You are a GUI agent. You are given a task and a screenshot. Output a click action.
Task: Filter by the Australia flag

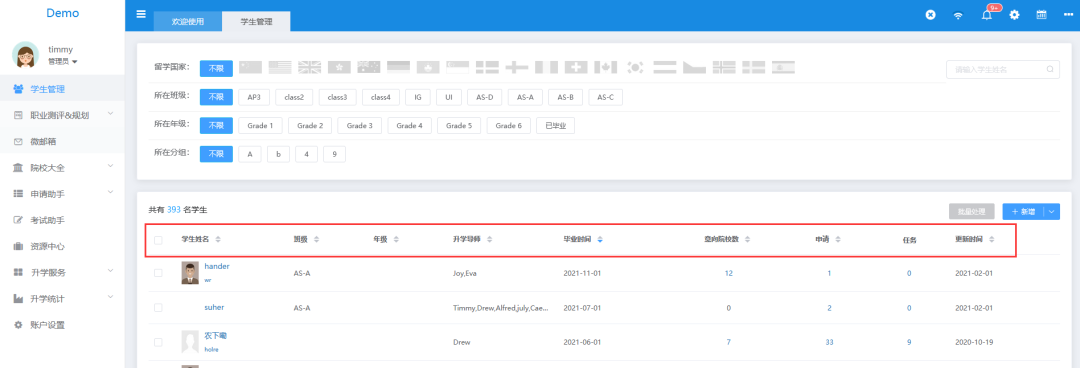pos(369,68)
